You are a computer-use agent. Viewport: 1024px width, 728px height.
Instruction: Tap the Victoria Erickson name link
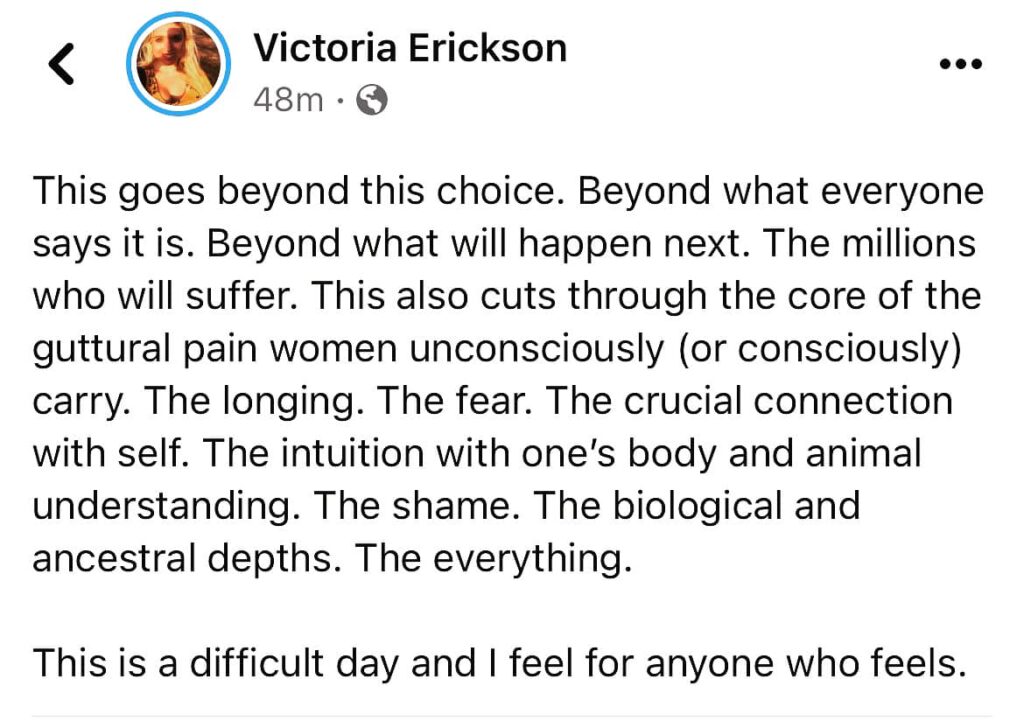(410, 48)
